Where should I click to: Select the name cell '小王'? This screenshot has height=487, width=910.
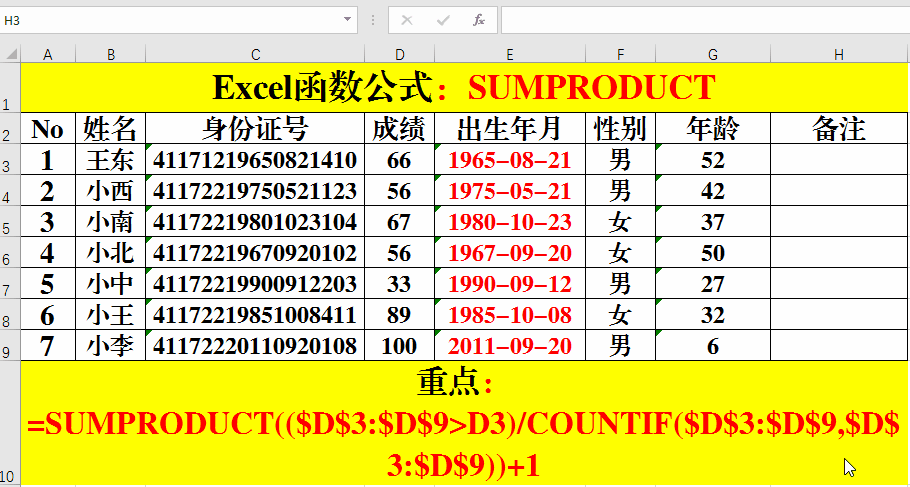[x=110, y=314]
